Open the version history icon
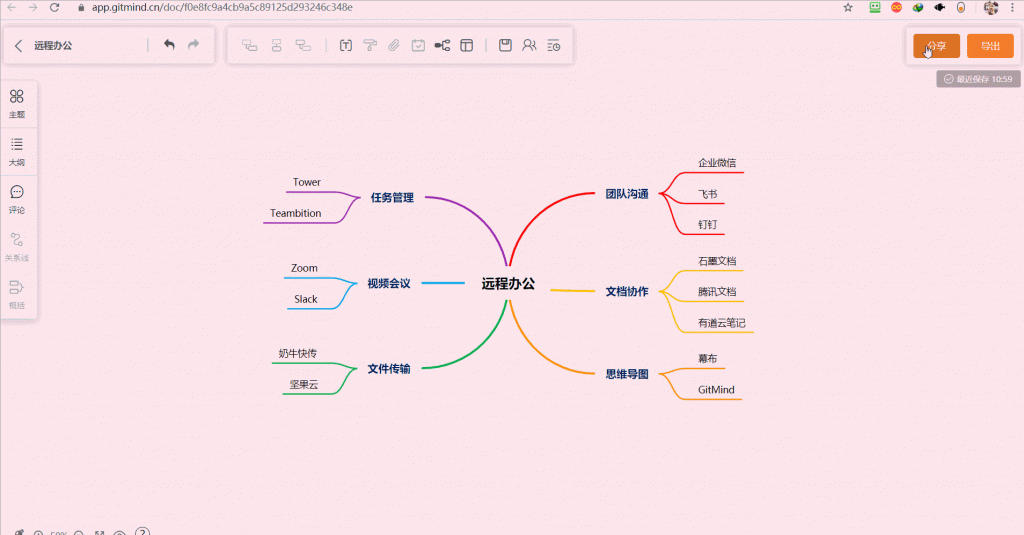 click(553, 45)
